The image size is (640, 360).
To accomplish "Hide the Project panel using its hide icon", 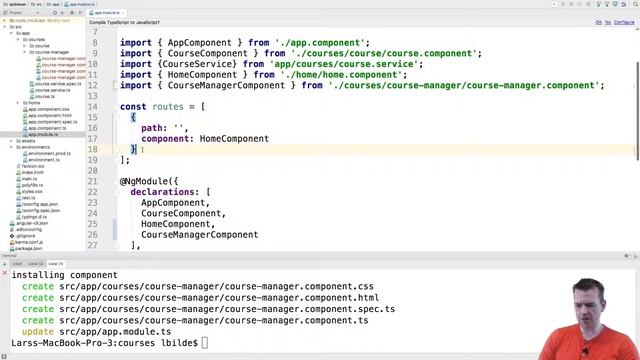I will point(80,13).
